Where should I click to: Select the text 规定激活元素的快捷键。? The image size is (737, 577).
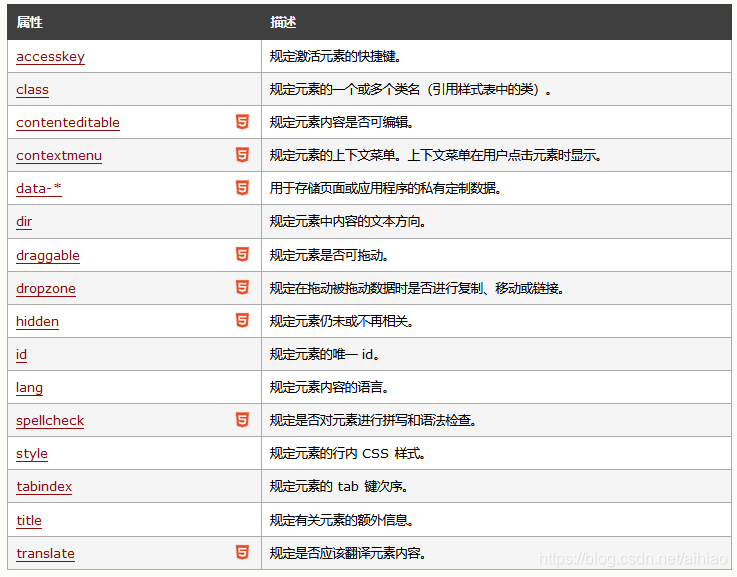tap(336, 56)
